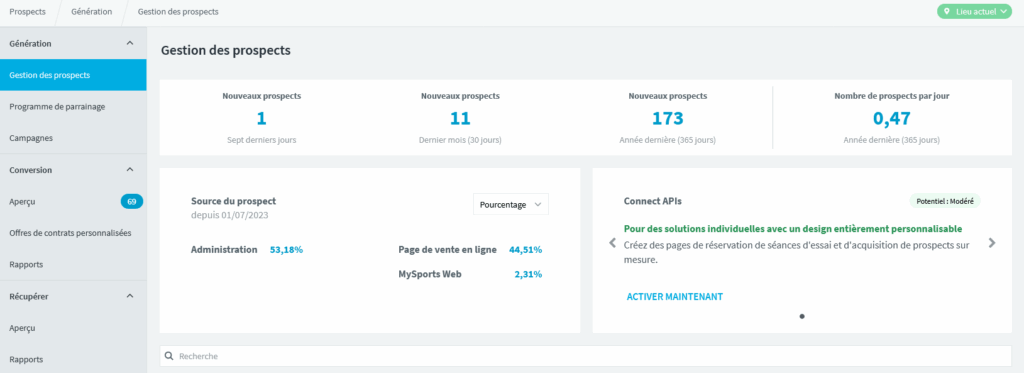
Task: Click the search magnifier icon
Action: coord(169,356)
